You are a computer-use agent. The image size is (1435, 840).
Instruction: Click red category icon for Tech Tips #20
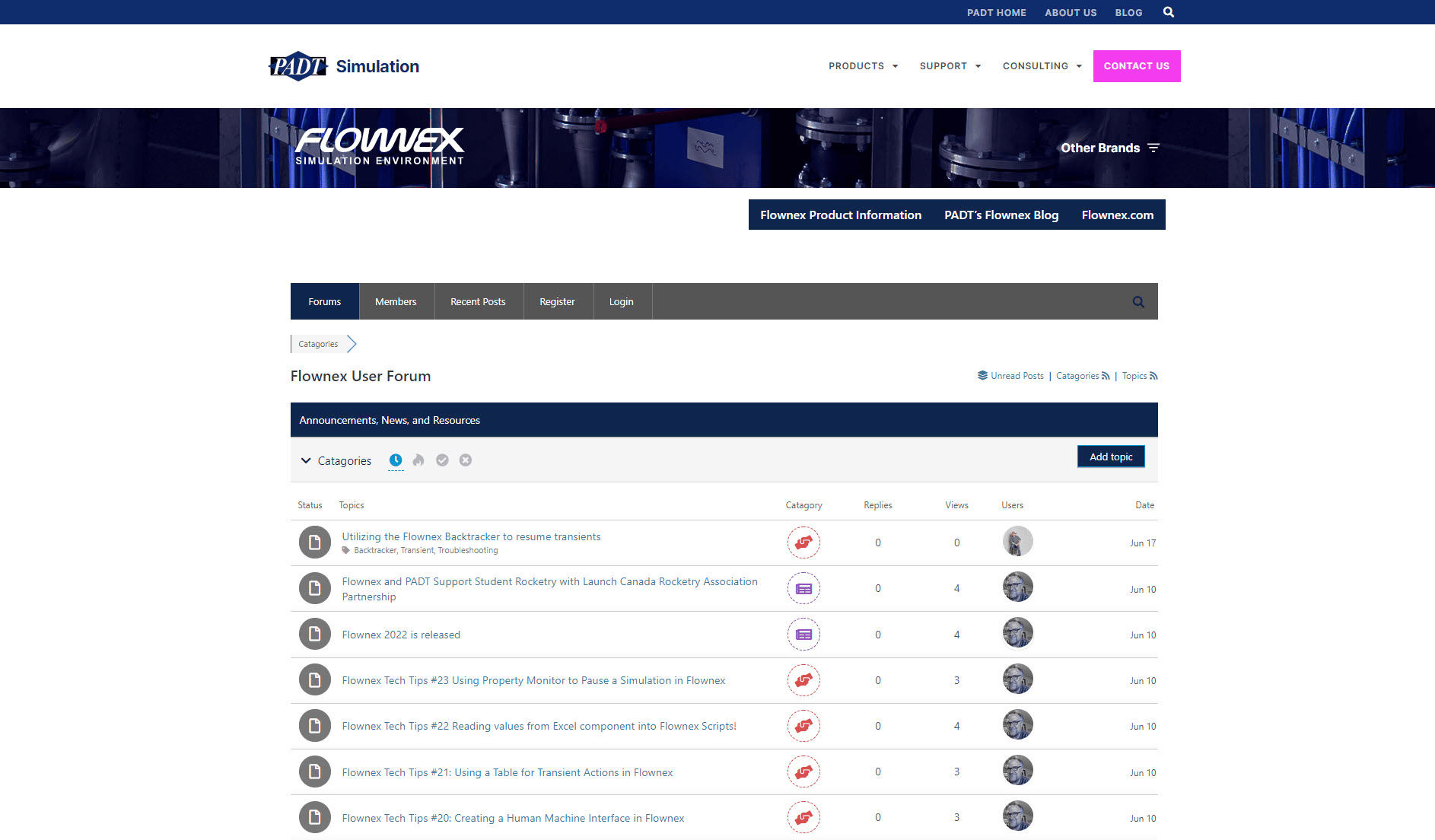803,817
